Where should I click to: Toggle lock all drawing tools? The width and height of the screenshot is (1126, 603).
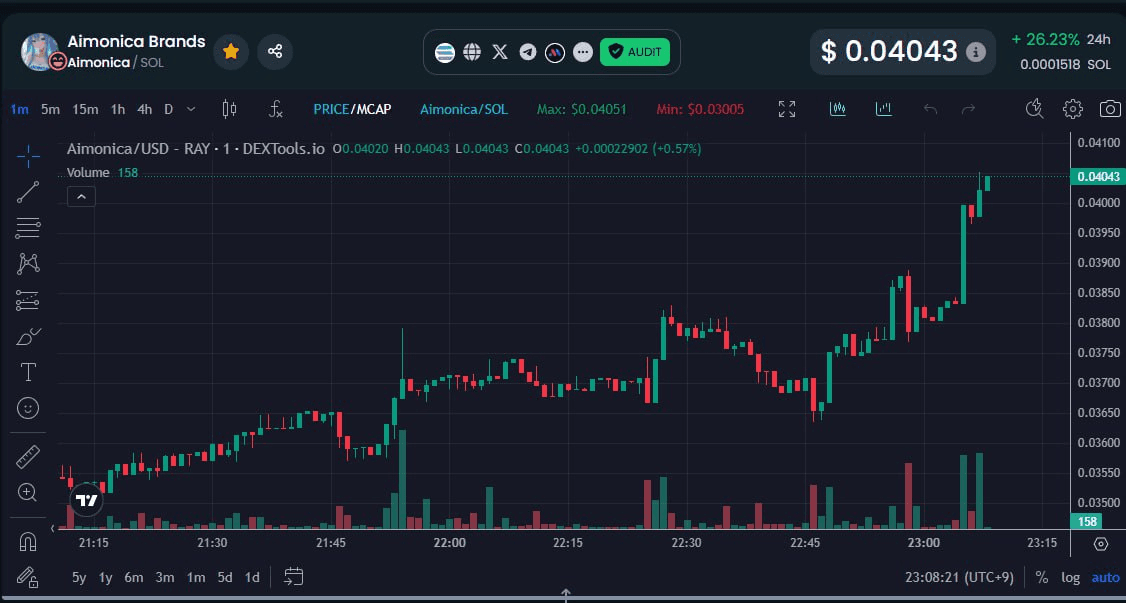click(x=28, y=576)
